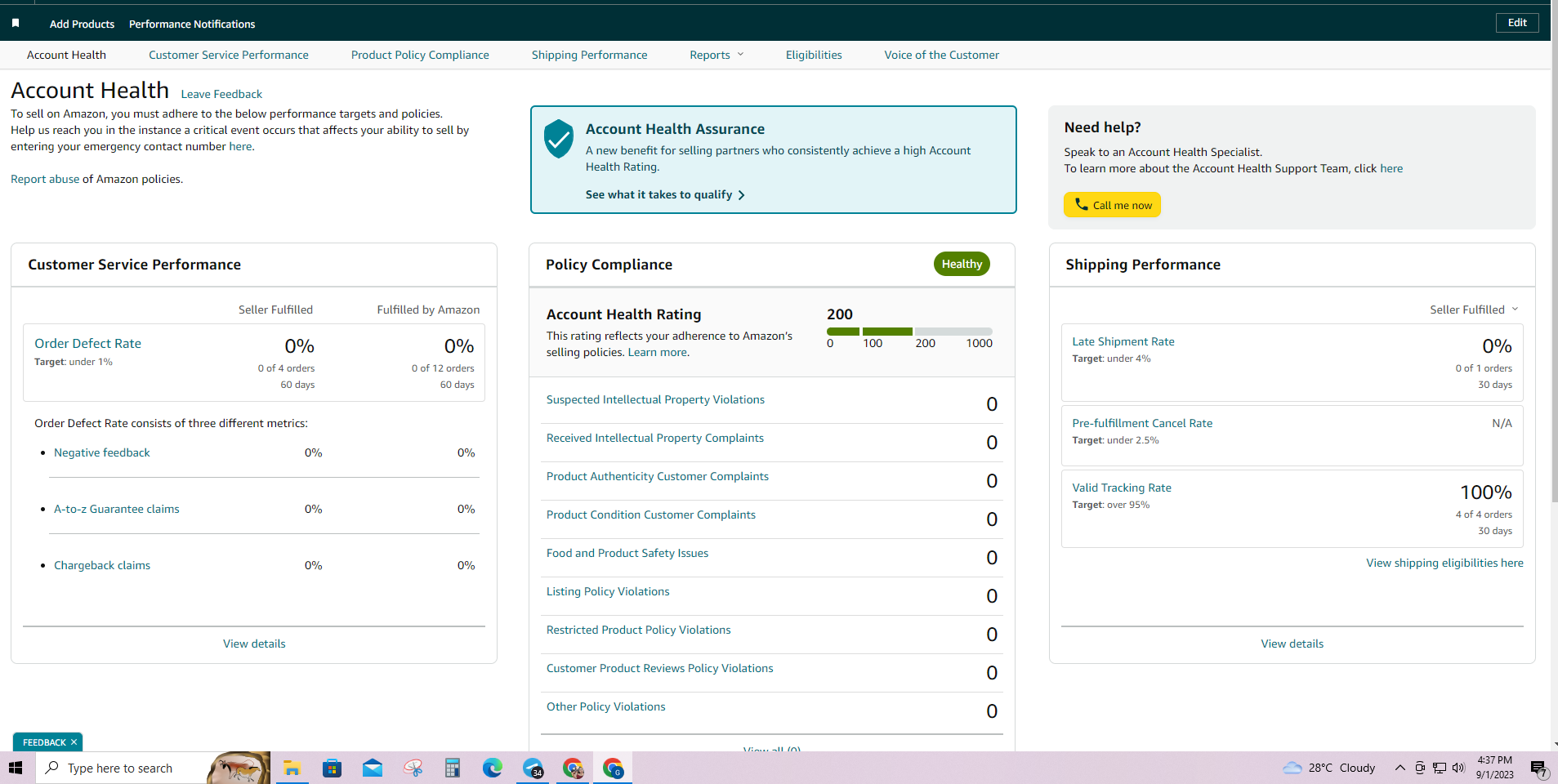
Task: Open the Seller Fulfilled dropdown in Shipping Performance
Action: pos(1474,310)
